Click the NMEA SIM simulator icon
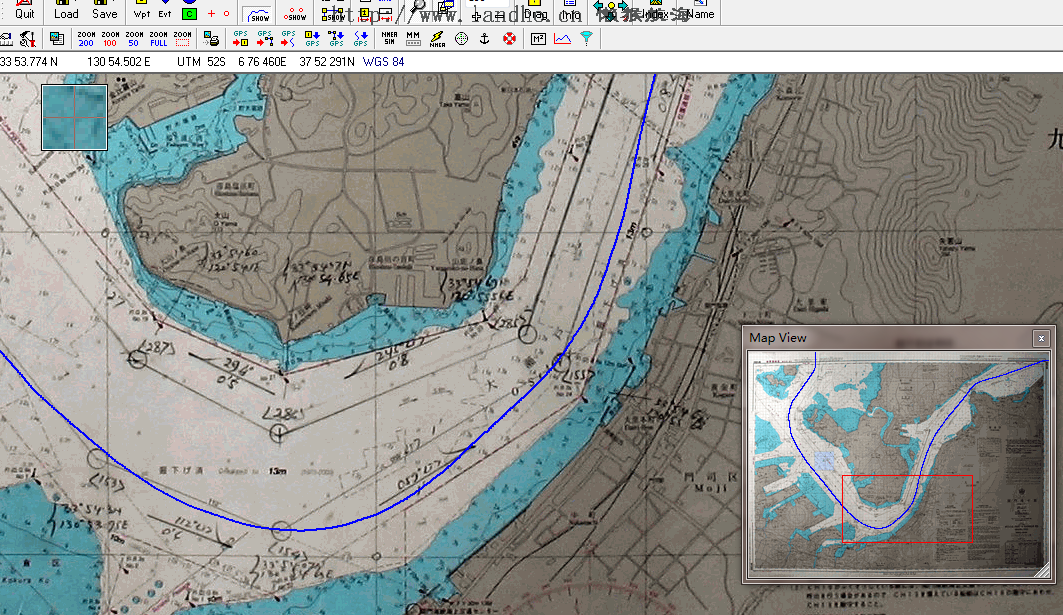Viewport: 1063px width, 615px height. (389, 39)
